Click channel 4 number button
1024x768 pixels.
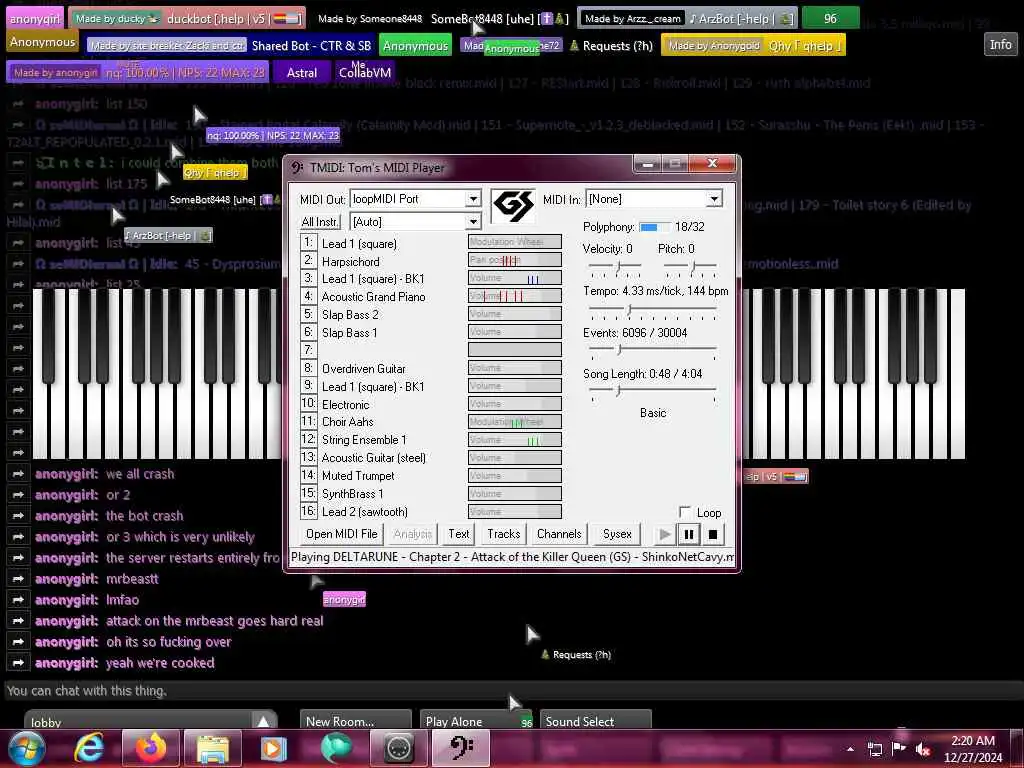click(x=308, y=296)
